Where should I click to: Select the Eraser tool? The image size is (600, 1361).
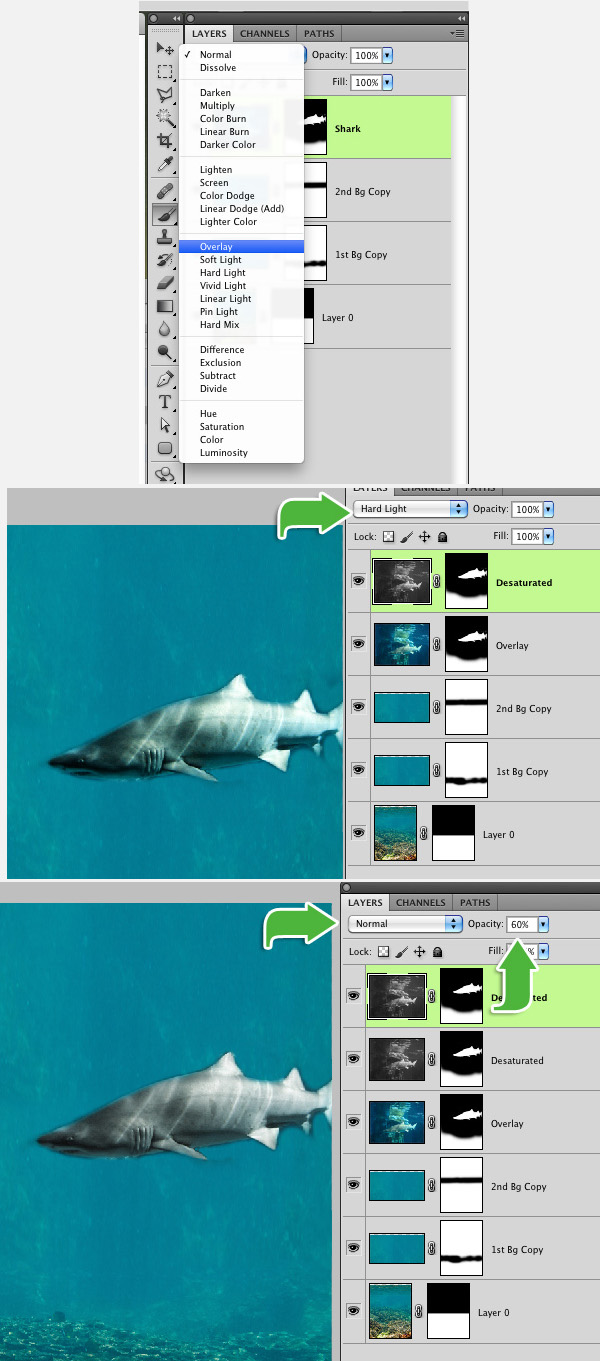point(166,283)
